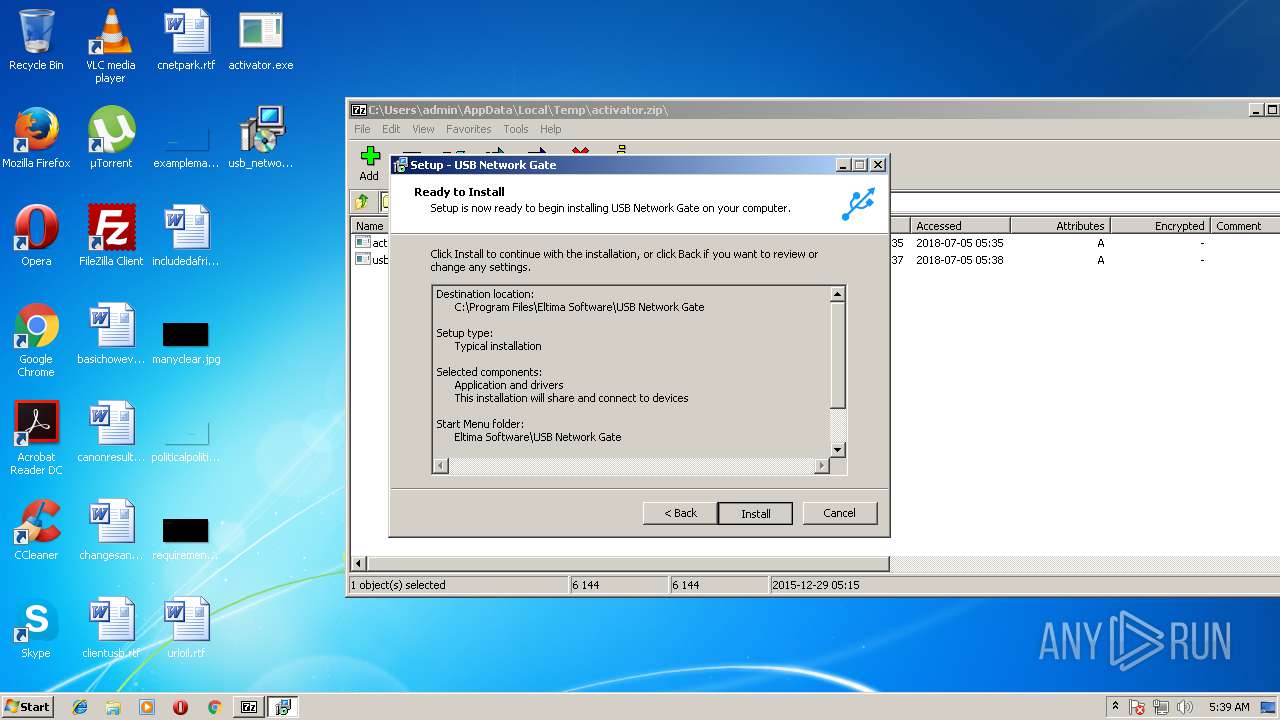Select activator.exe on the desktop
Viewport: 1280px width, 720px height.
pos(261,41)
